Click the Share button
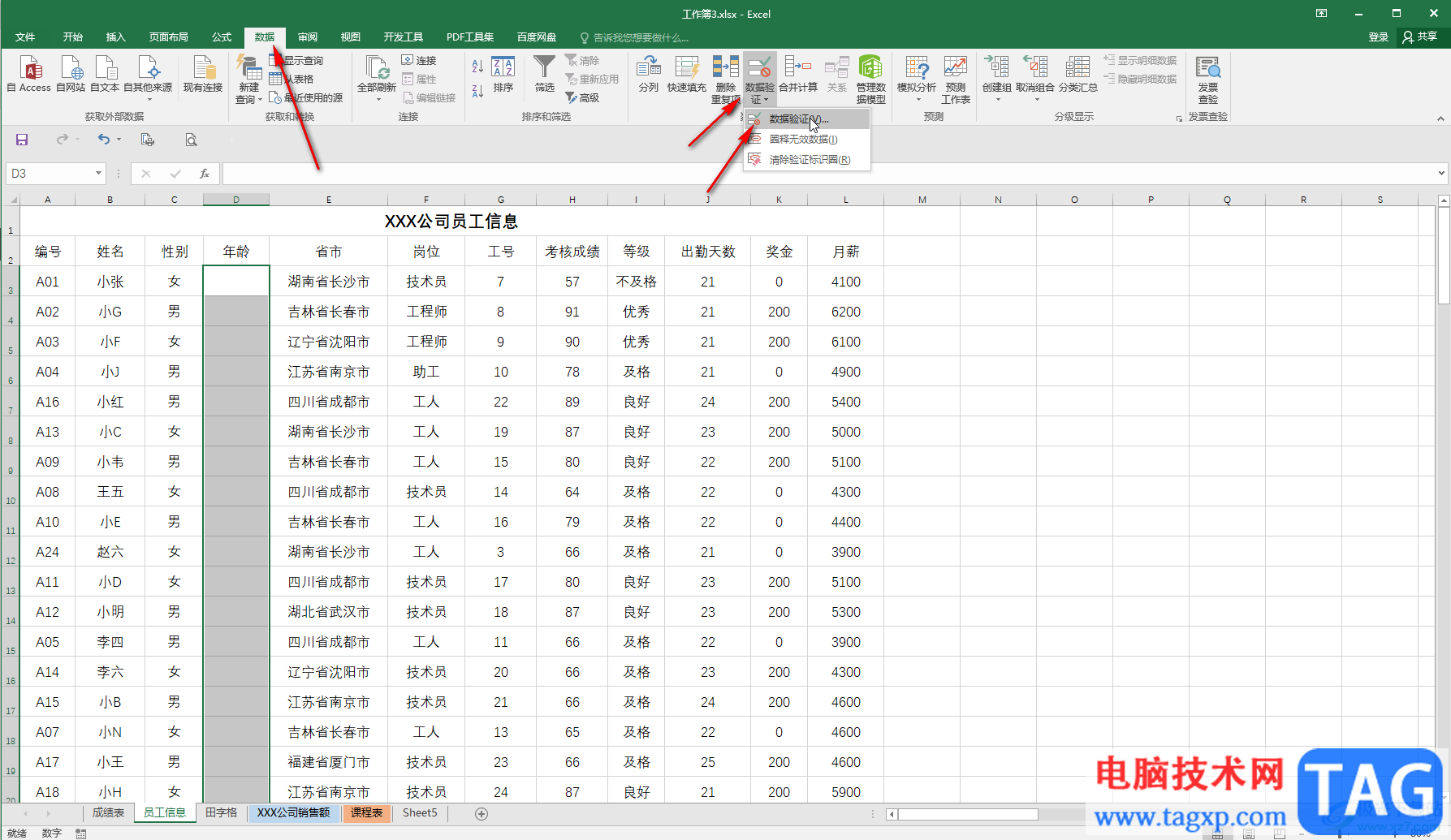Viewport: 1451px width, 840px height. point(1420,37)
